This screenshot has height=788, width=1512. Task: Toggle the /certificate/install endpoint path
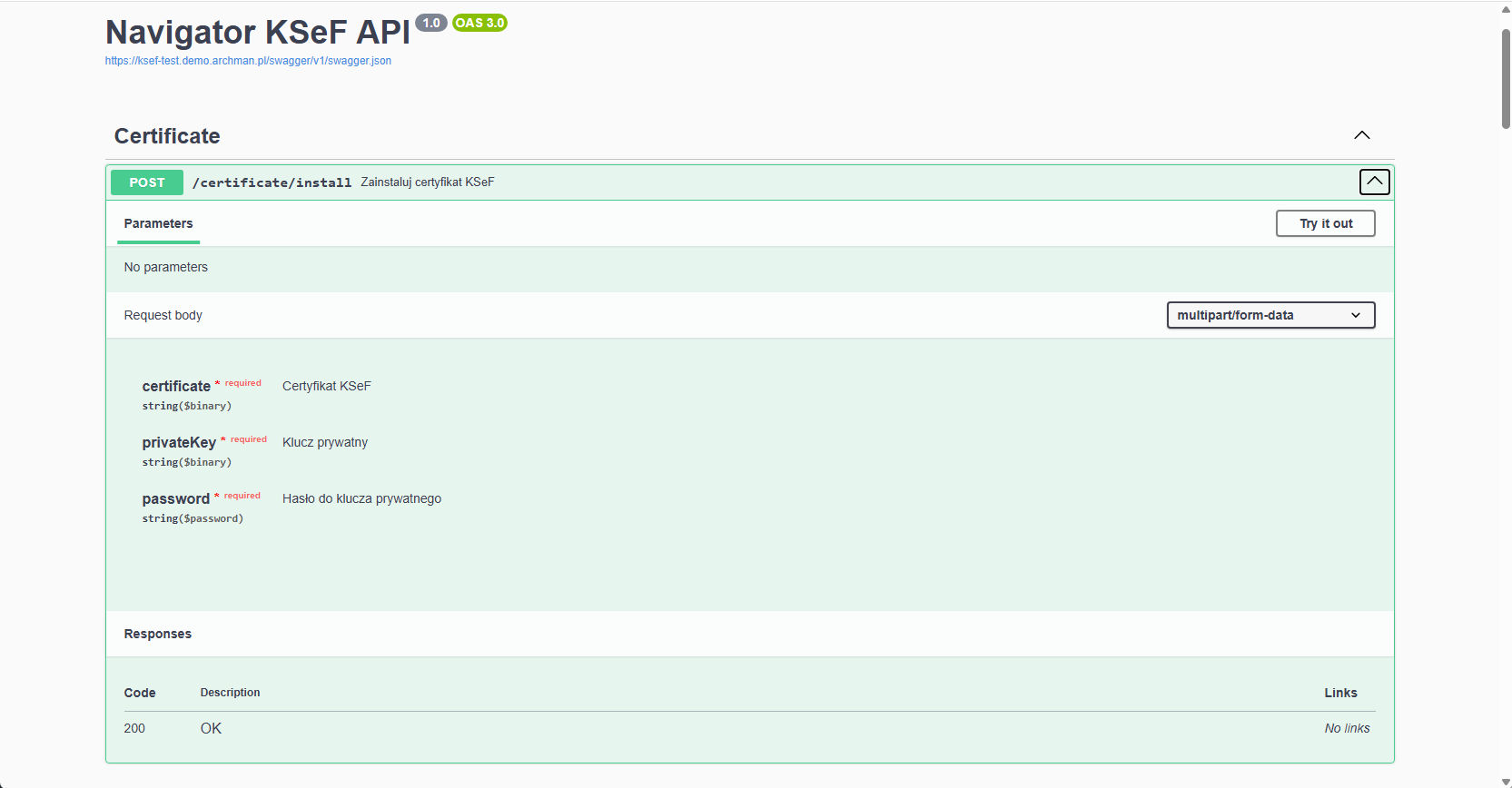coord(272,182)
